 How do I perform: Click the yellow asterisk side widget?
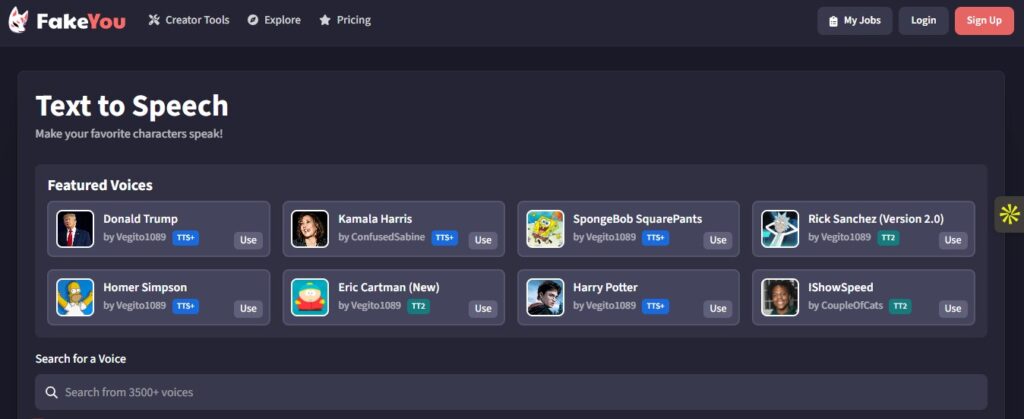click(x=1010, y=214)
